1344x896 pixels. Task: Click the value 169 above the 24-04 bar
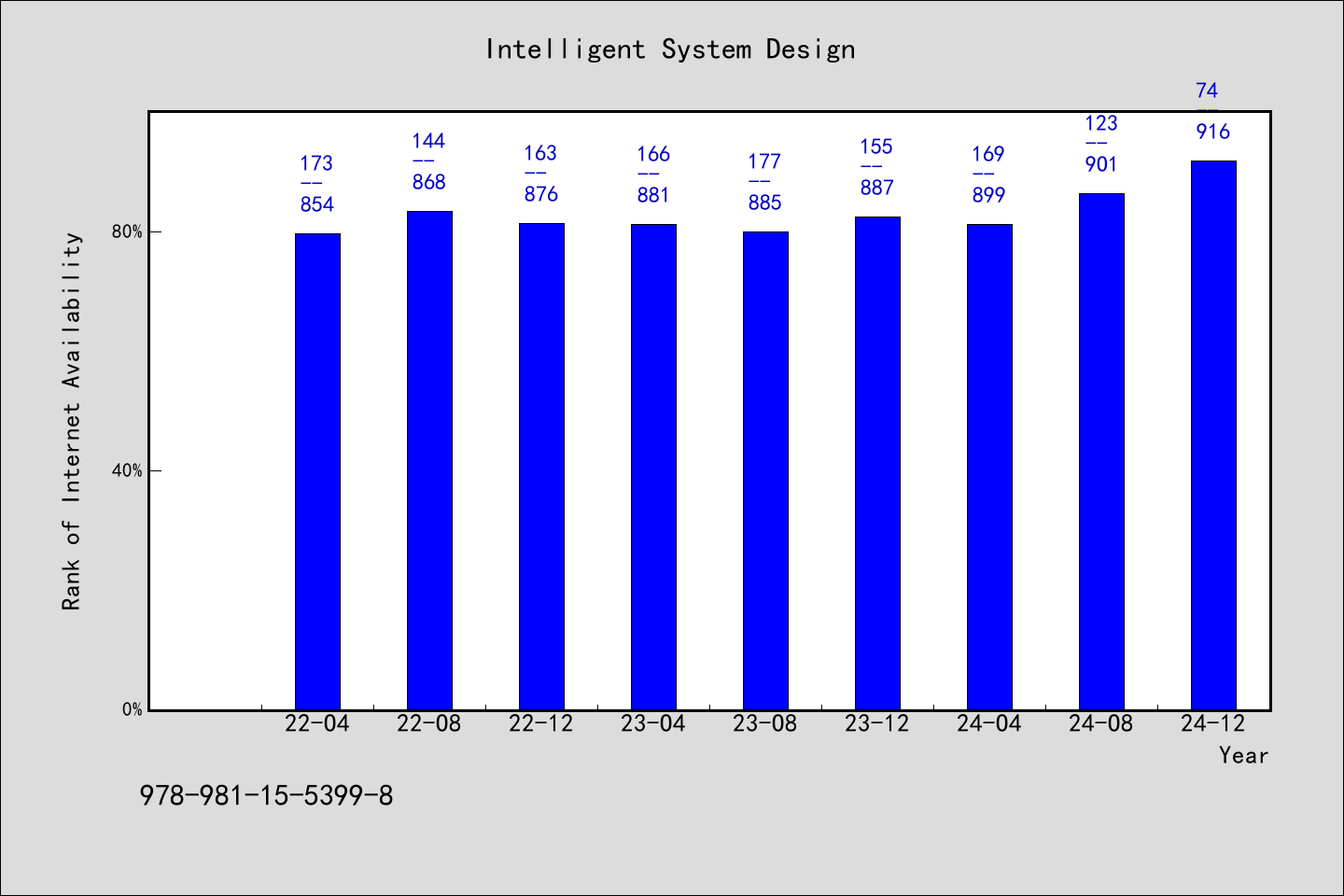(988, 154)
